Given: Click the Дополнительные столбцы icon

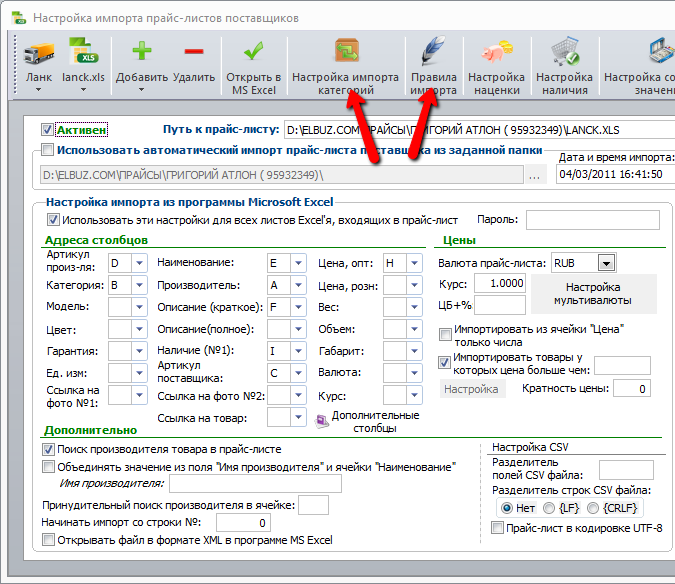Looking at the screenshot, I should [322, 421].
